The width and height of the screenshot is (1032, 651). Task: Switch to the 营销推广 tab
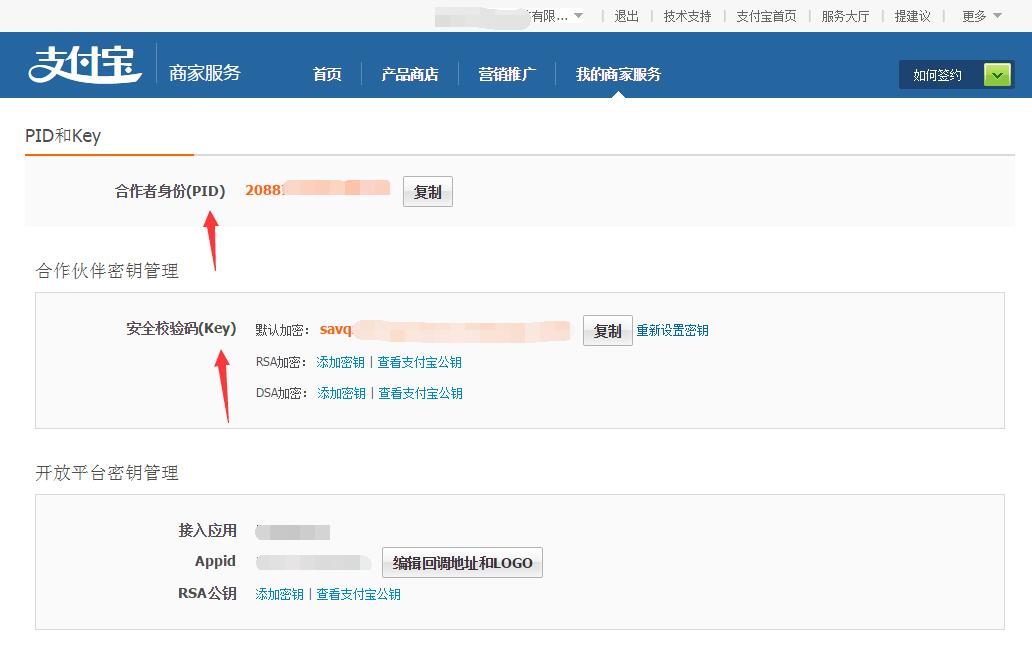[507, 75]
